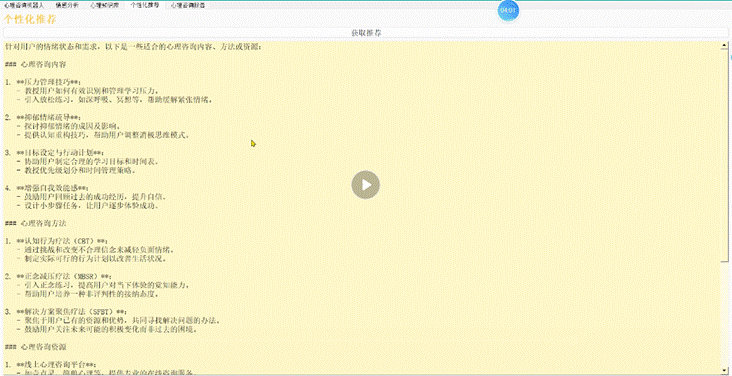Click the 获取推荐 button

click(x=366, y=33)
